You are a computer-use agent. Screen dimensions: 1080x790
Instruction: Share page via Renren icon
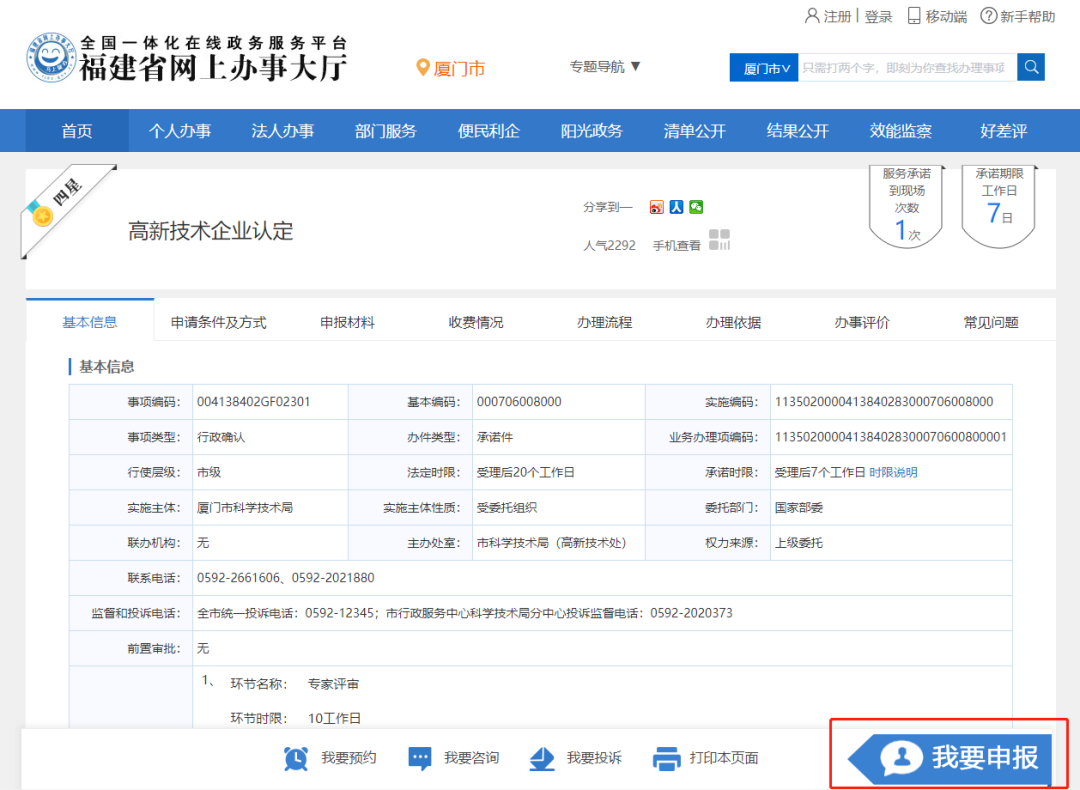[676, 207]
